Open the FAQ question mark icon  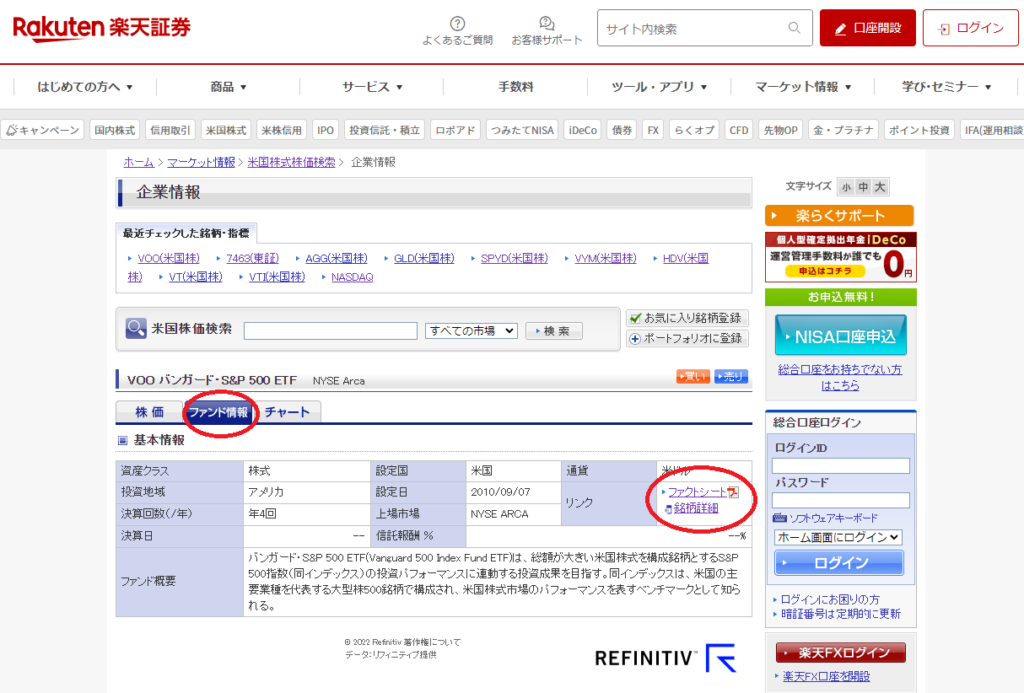click(458, 24)
